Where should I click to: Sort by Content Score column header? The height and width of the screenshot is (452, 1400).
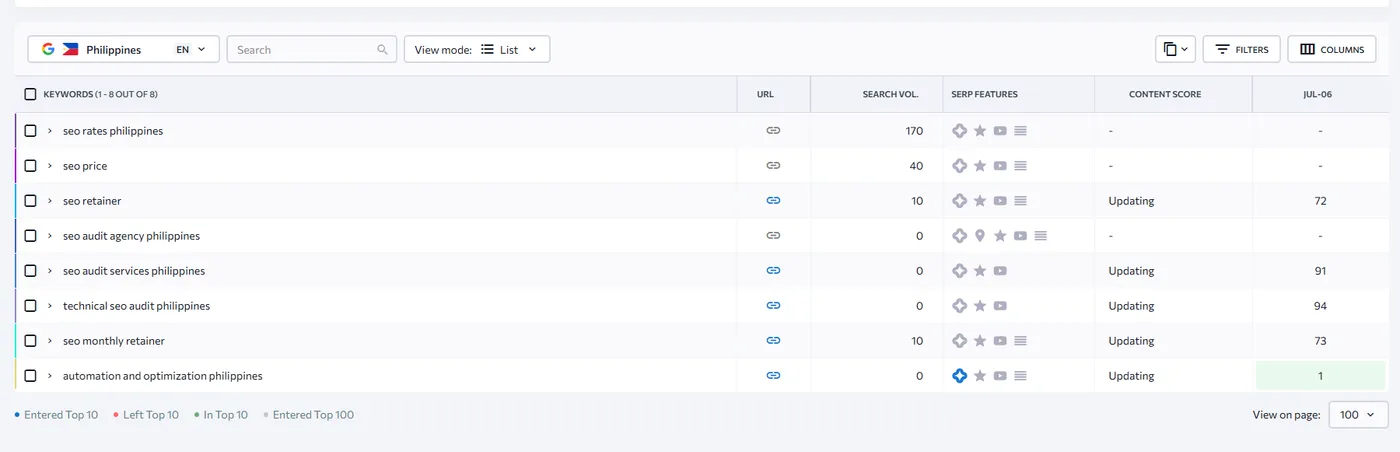[x=1165, y=94]
